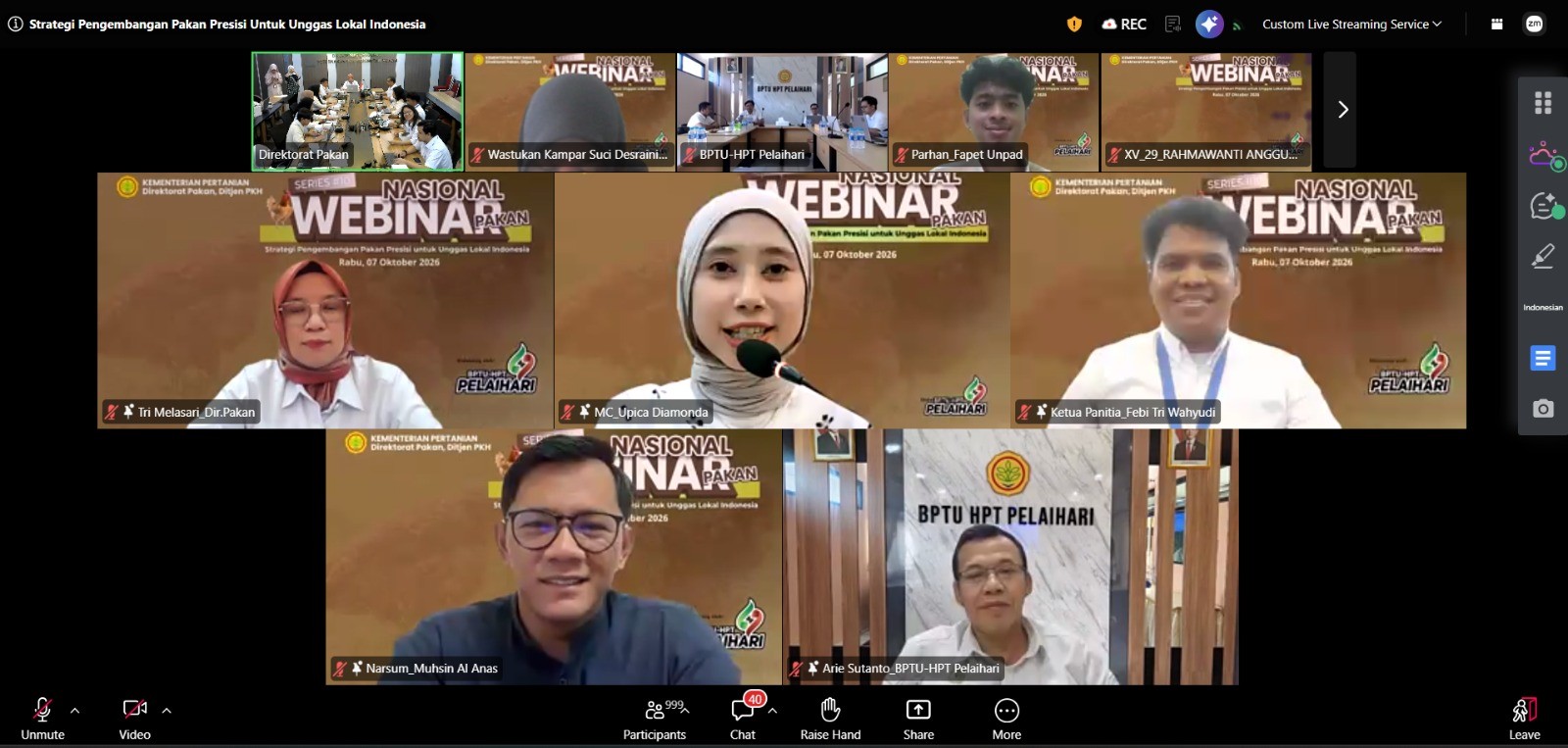
Task: Show next page of participant thumbnails
Action: 1341,110
